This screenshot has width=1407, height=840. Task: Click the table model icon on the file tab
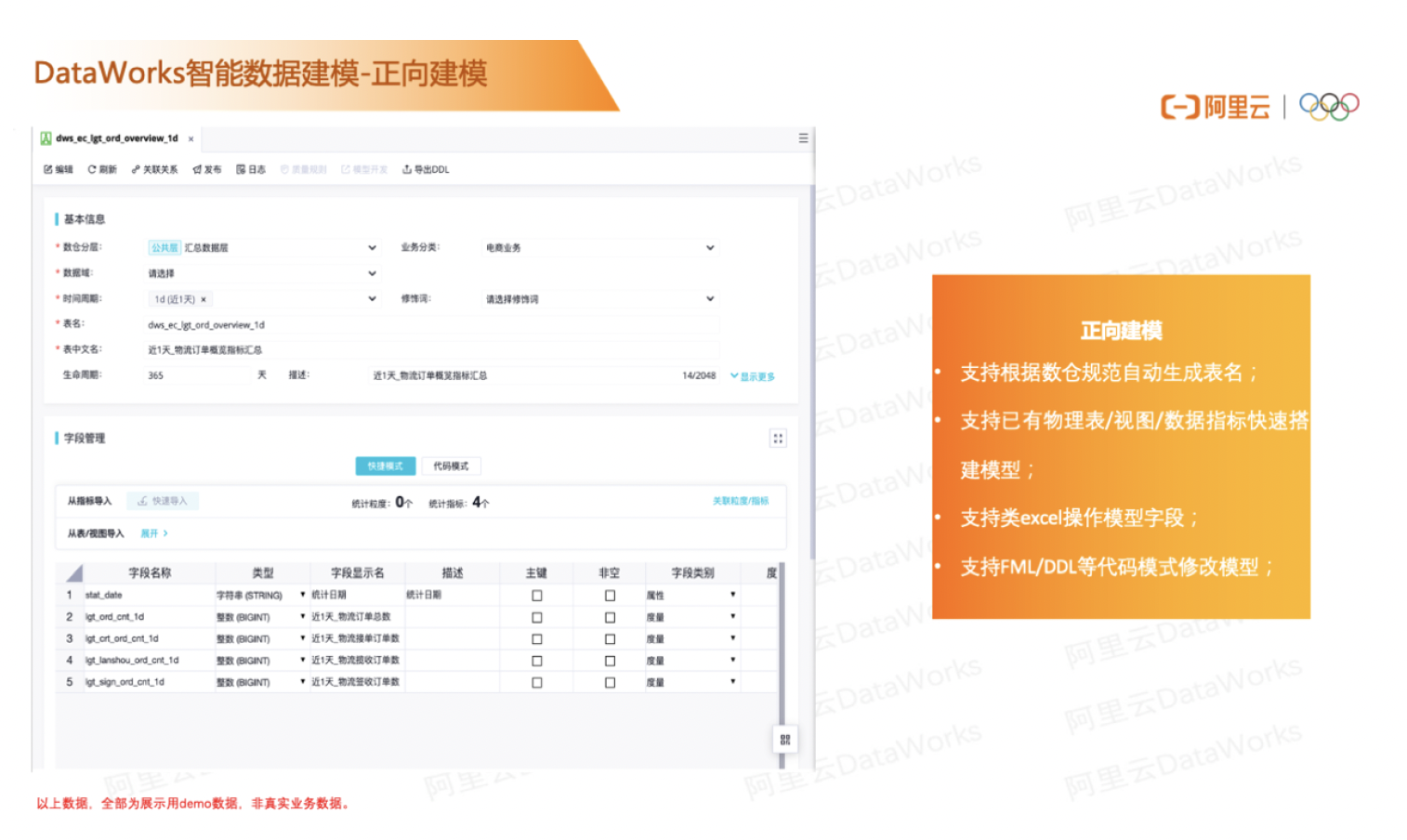tap(46, 138)
